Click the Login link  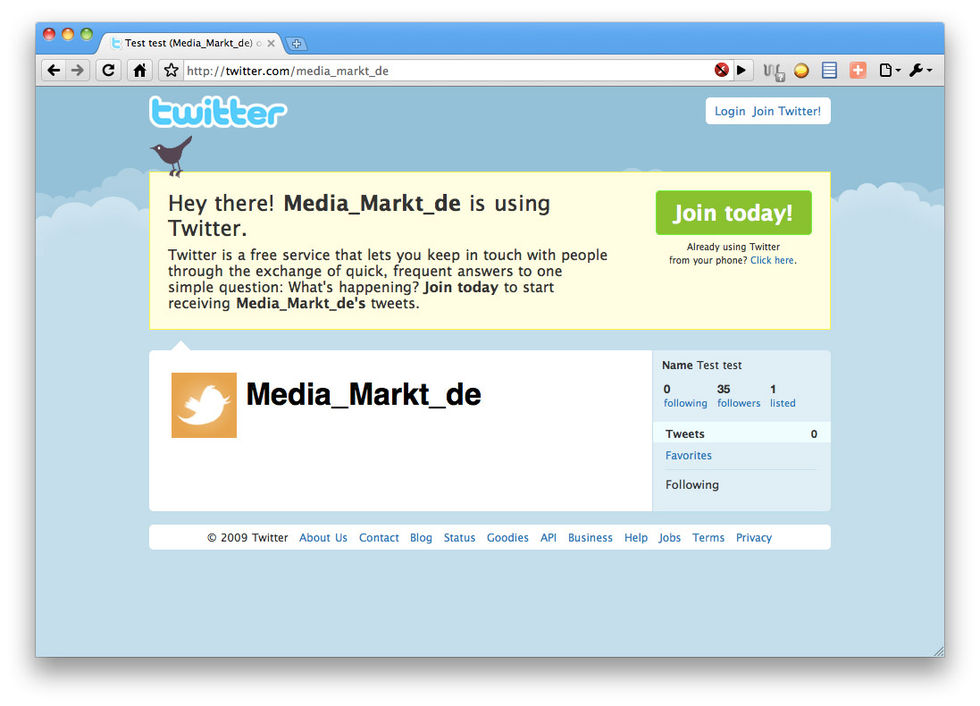(729, 111)
